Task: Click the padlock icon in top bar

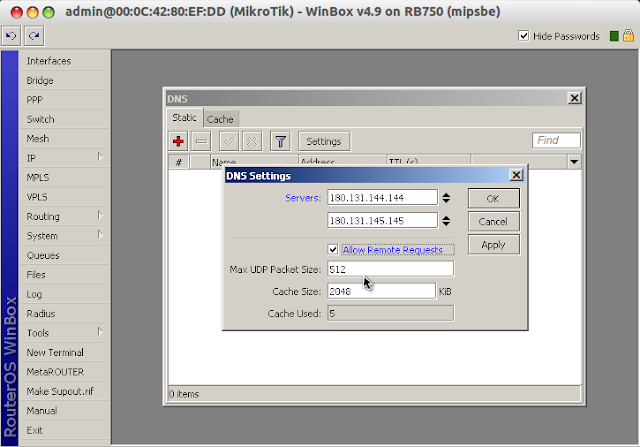Action: tap(629, 36)
